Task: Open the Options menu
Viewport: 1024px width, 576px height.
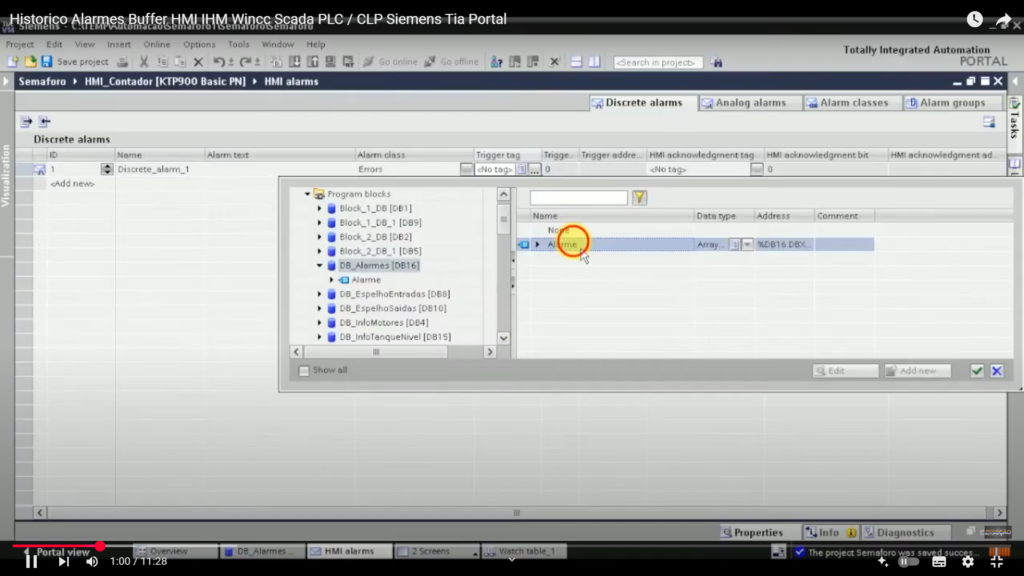Action: (199, 44)
